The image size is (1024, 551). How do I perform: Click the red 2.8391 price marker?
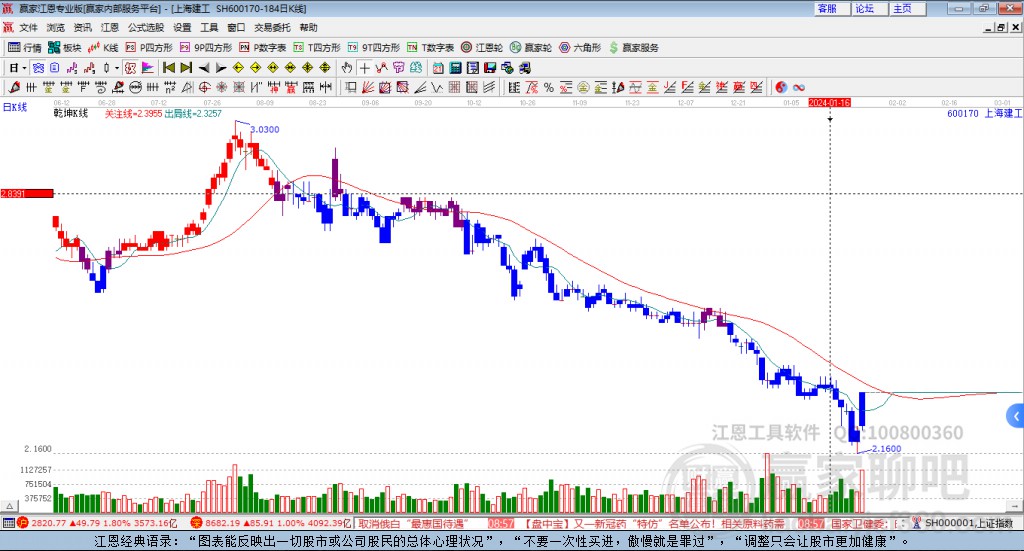27,193
